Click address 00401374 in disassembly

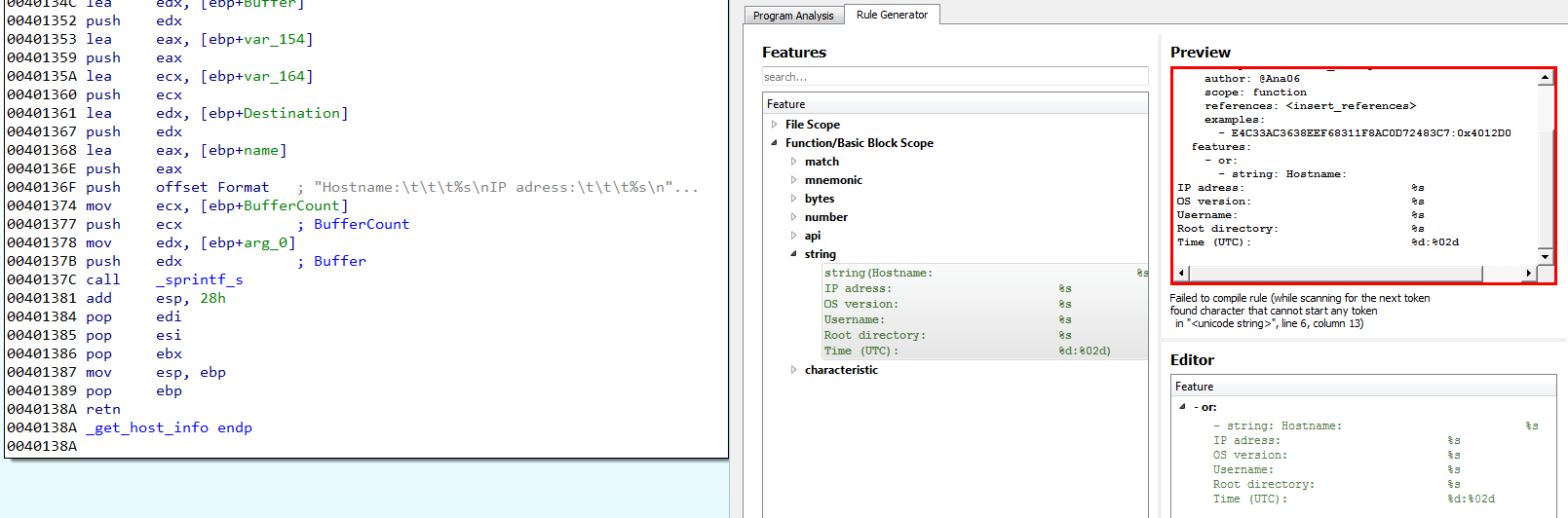coord(42,205)
